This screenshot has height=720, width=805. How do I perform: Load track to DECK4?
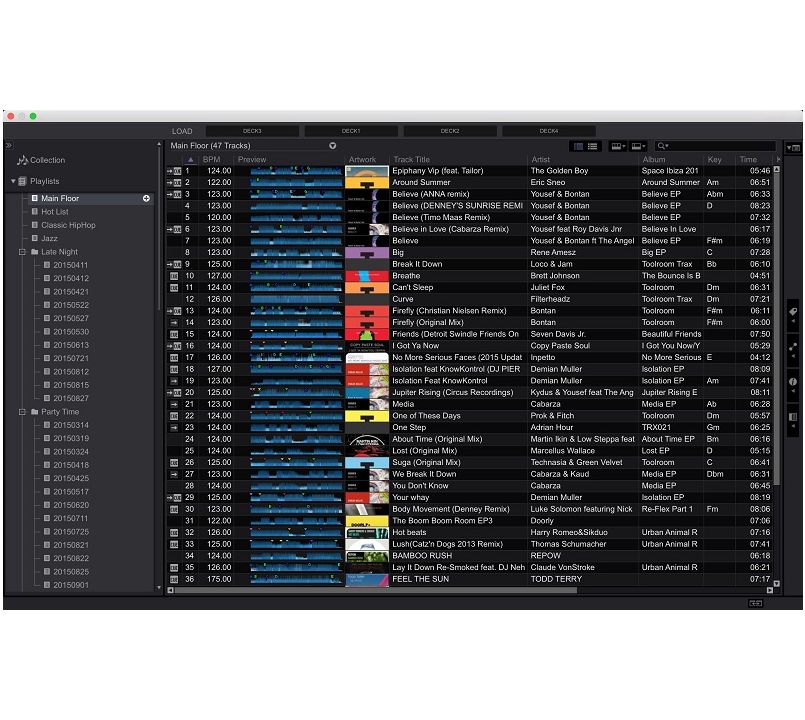click(x=549, y=131)
